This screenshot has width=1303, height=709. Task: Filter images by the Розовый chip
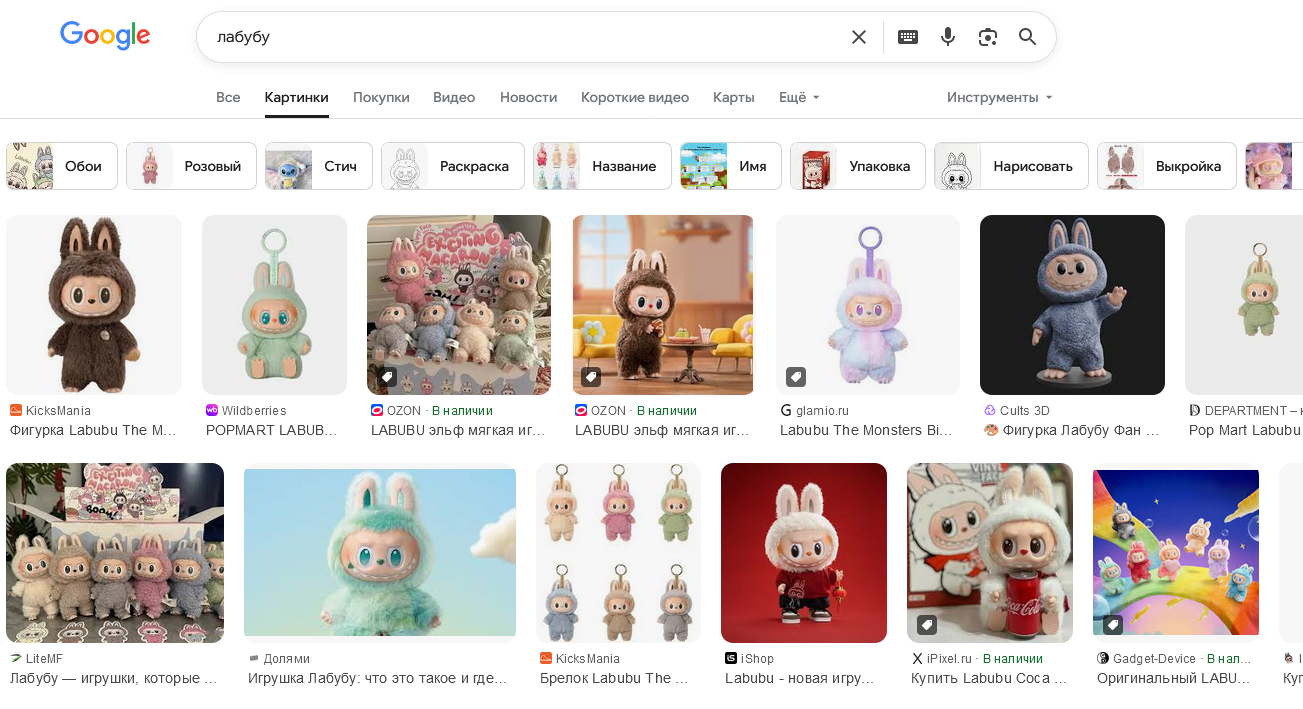191,166
